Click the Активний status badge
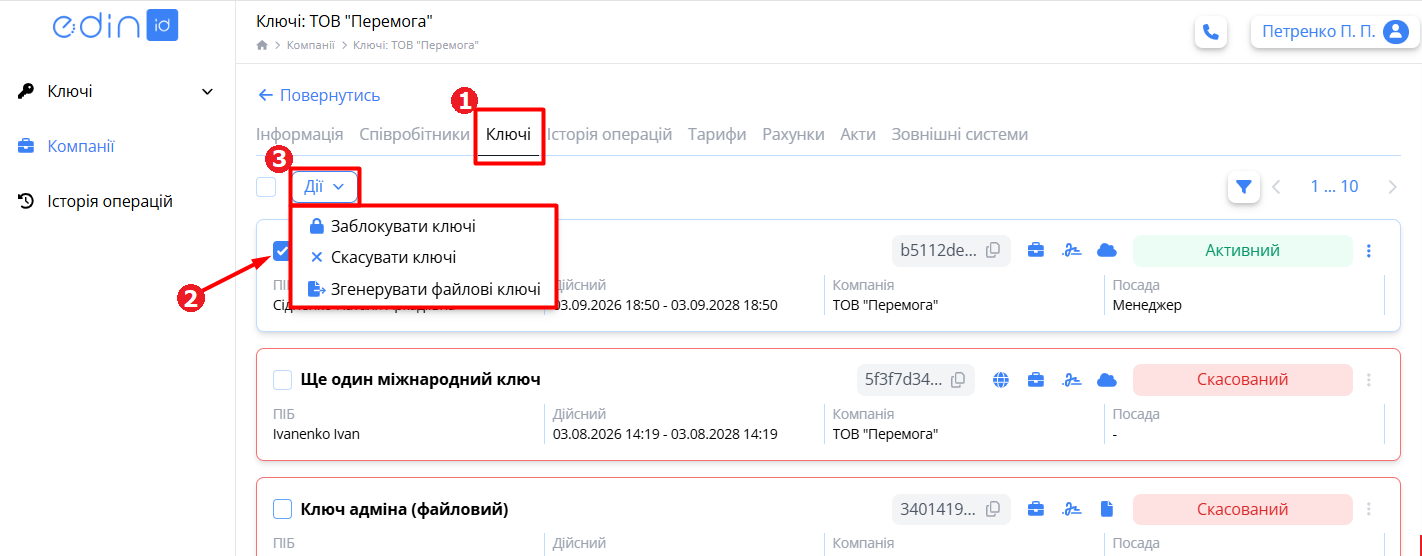 pyautogui.click(x=1242, y=250)
